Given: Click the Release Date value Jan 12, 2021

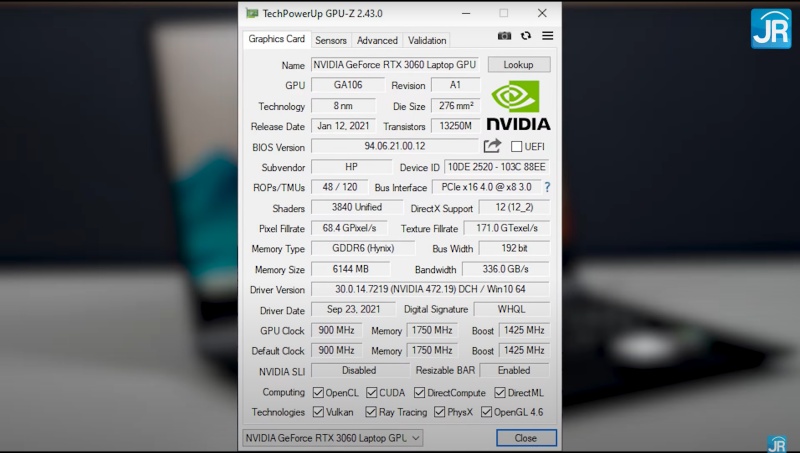Looking at the screenshot, I should point(343,125).
